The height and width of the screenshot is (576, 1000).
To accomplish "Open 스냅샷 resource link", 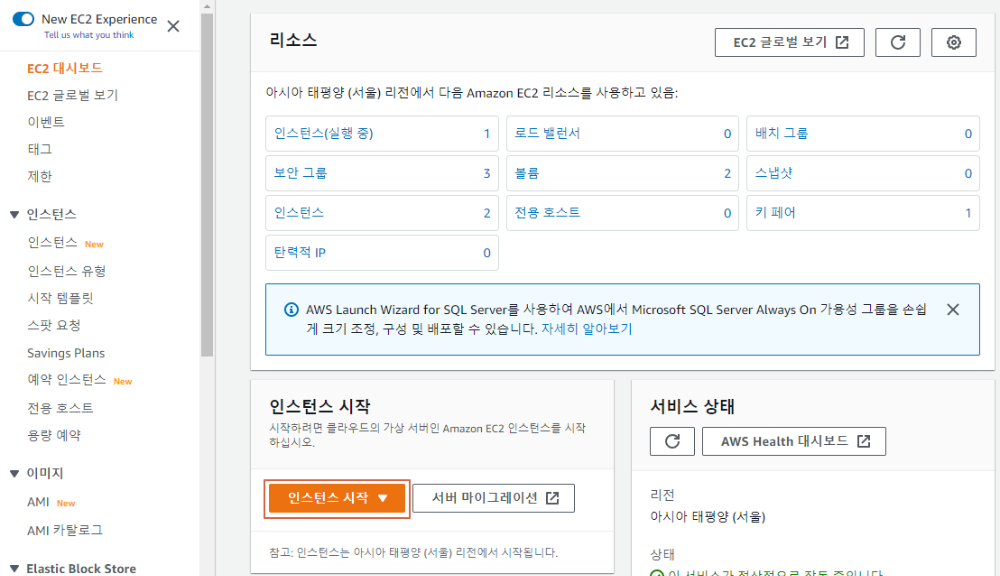I will pyautogui.click(x=774, y=173).
